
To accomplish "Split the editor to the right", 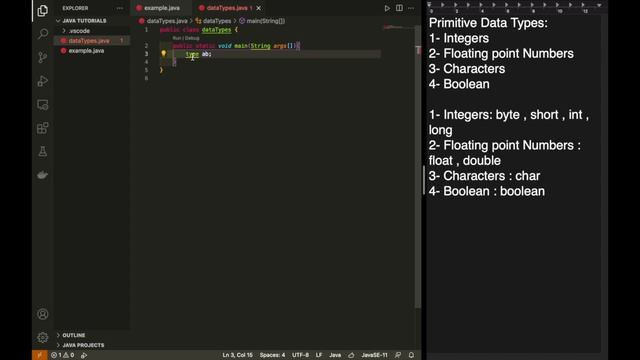I will pos(399,8).
